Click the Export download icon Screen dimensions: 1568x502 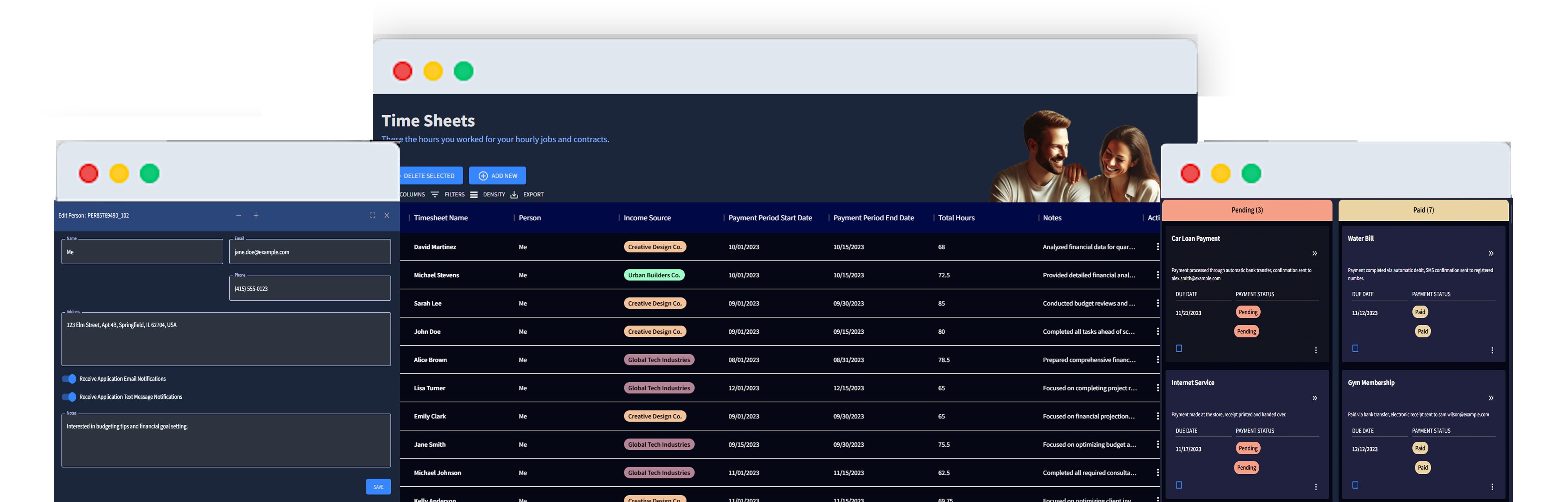pyautogui.click(x=514, y=195)
